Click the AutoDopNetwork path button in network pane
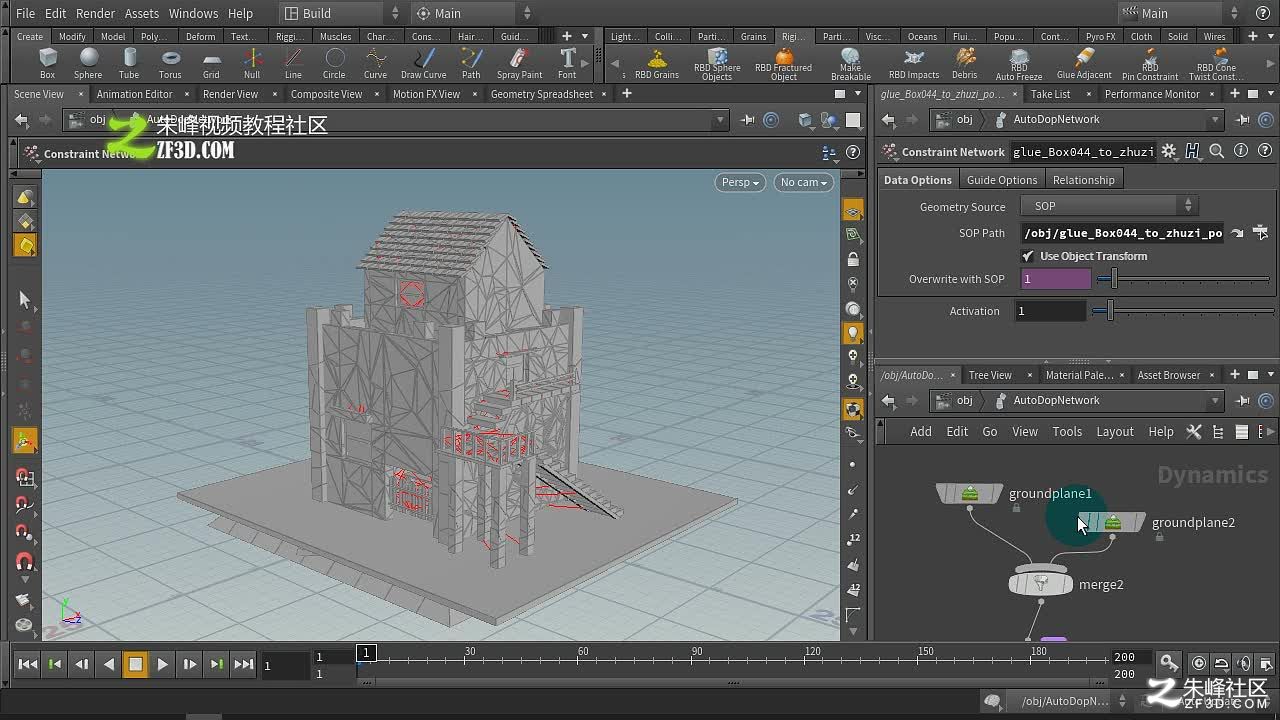Viewport: 1280px width, 720px height. coord(1056,400)
